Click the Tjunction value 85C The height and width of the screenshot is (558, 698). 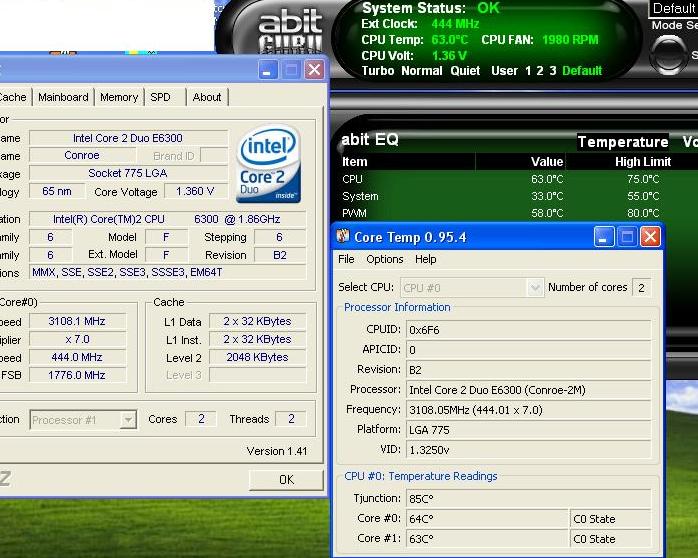pyautogui.click(x=528, y=499)
